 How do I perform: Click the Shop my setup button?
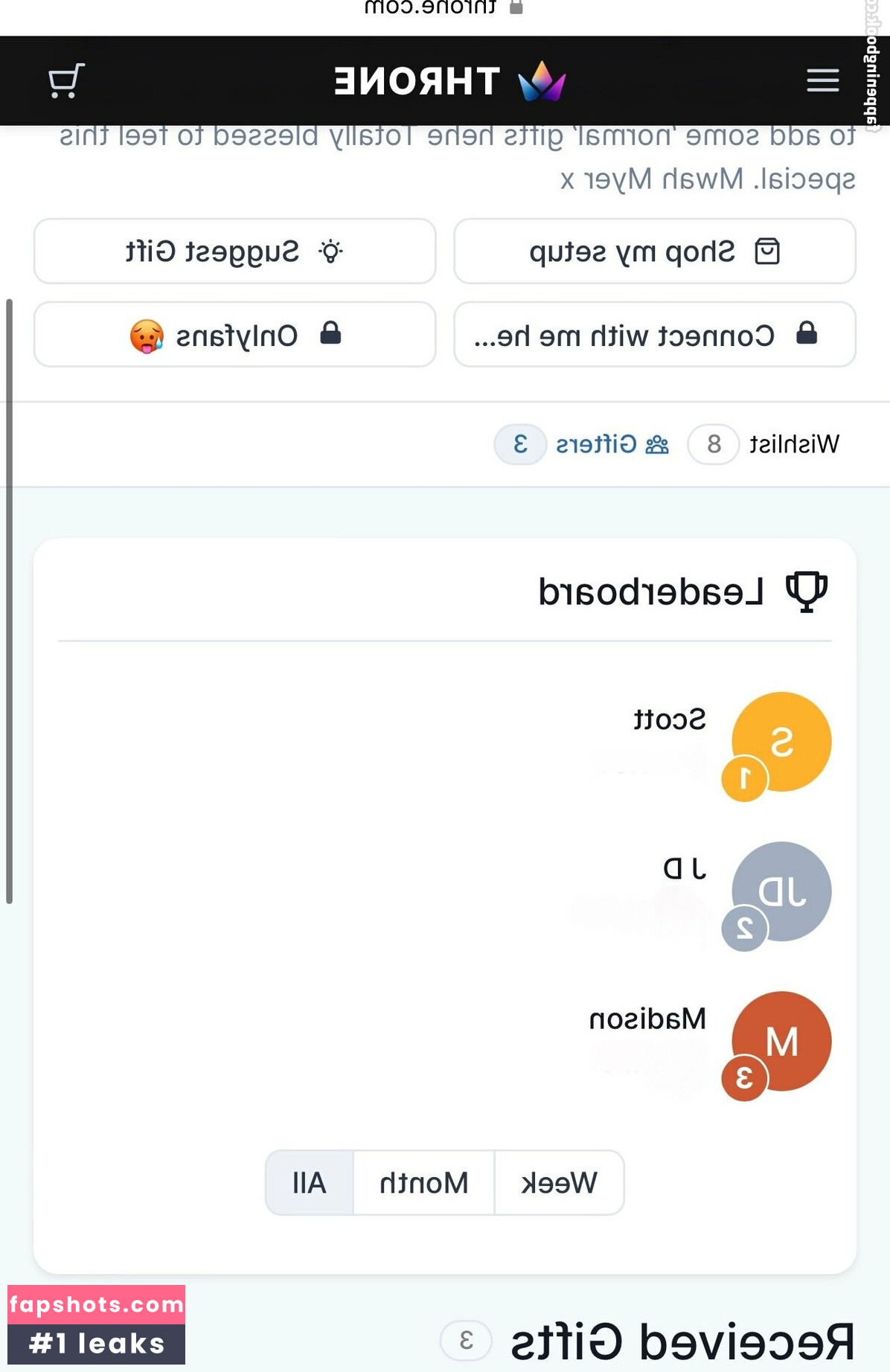coord(655,251)
